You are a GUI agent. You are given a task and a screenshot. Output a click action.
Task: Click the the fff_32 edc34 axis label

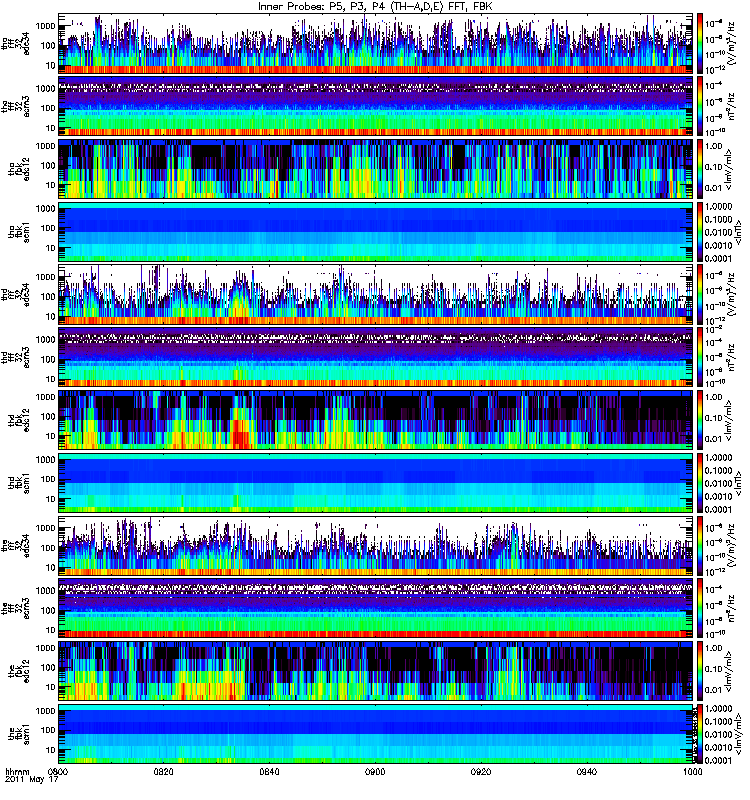click(15, 546)
